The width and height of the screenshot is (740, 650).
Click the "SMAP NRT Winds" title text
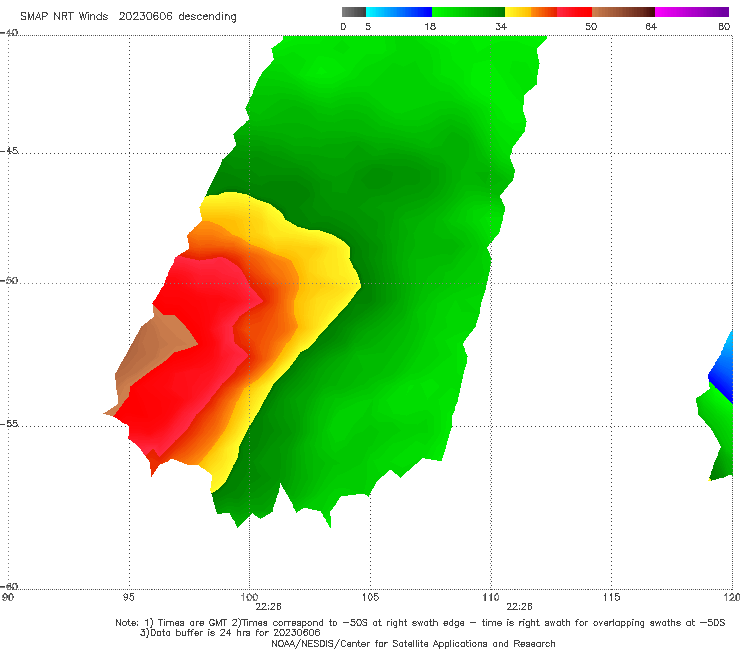64,17
